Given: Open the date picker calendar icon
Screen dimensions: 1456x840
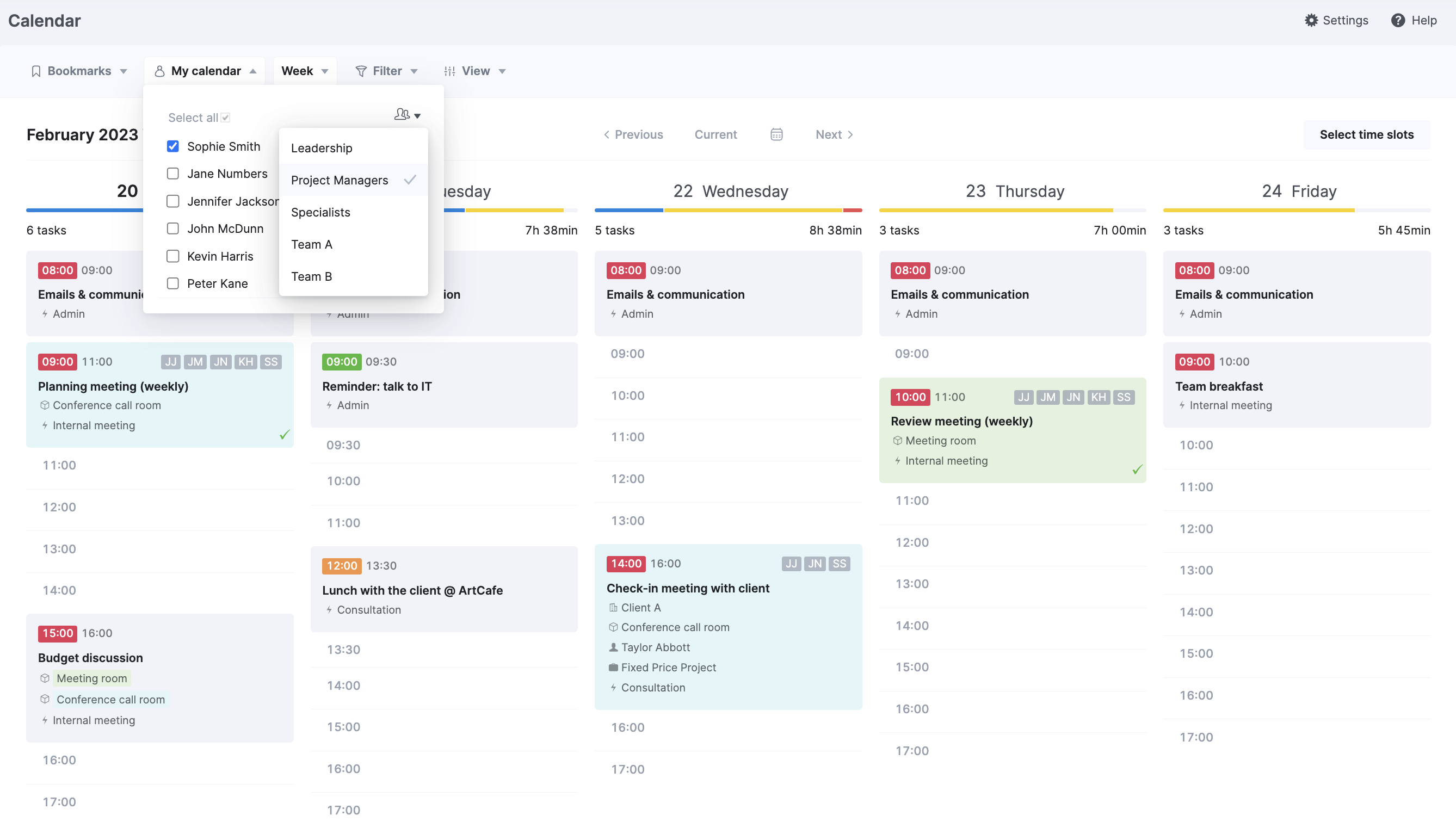Looking at the screenshot, I should coord(776,134).
